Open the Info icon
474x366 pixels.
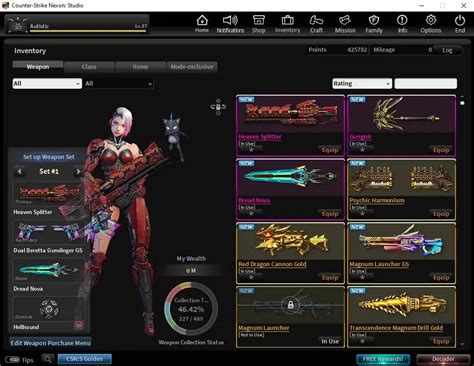click(402, 21)
